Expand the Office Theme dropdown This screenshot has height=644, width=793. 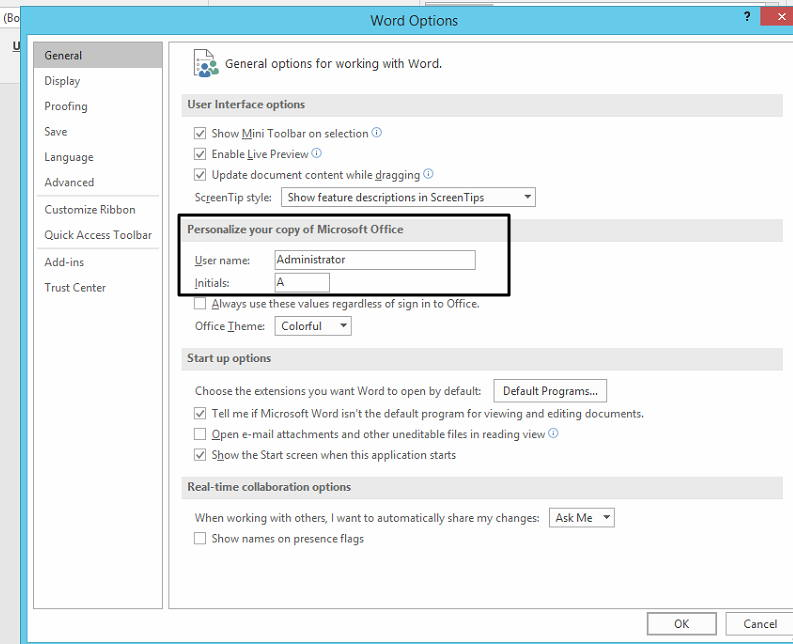[x=313, y=326]
